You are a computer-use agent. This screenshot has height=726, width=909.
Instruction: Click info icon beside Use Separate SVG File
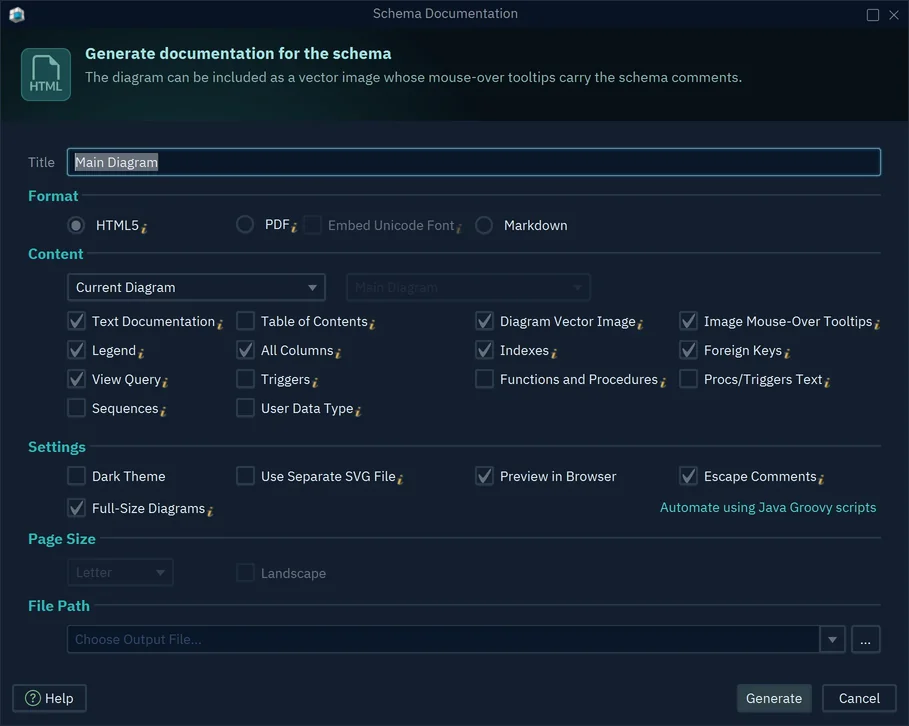[x=401, y=480]
